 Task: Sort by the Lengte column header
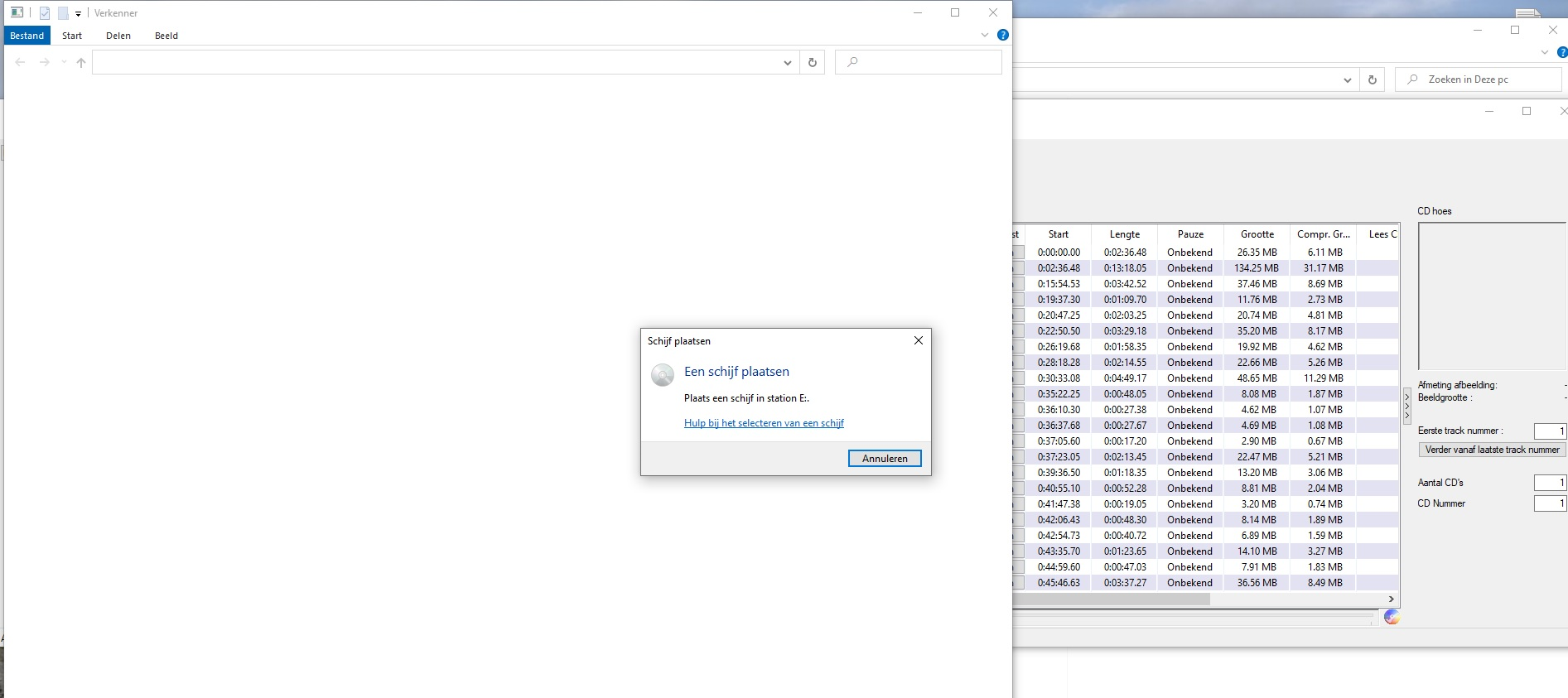[x=1124, y=234]
